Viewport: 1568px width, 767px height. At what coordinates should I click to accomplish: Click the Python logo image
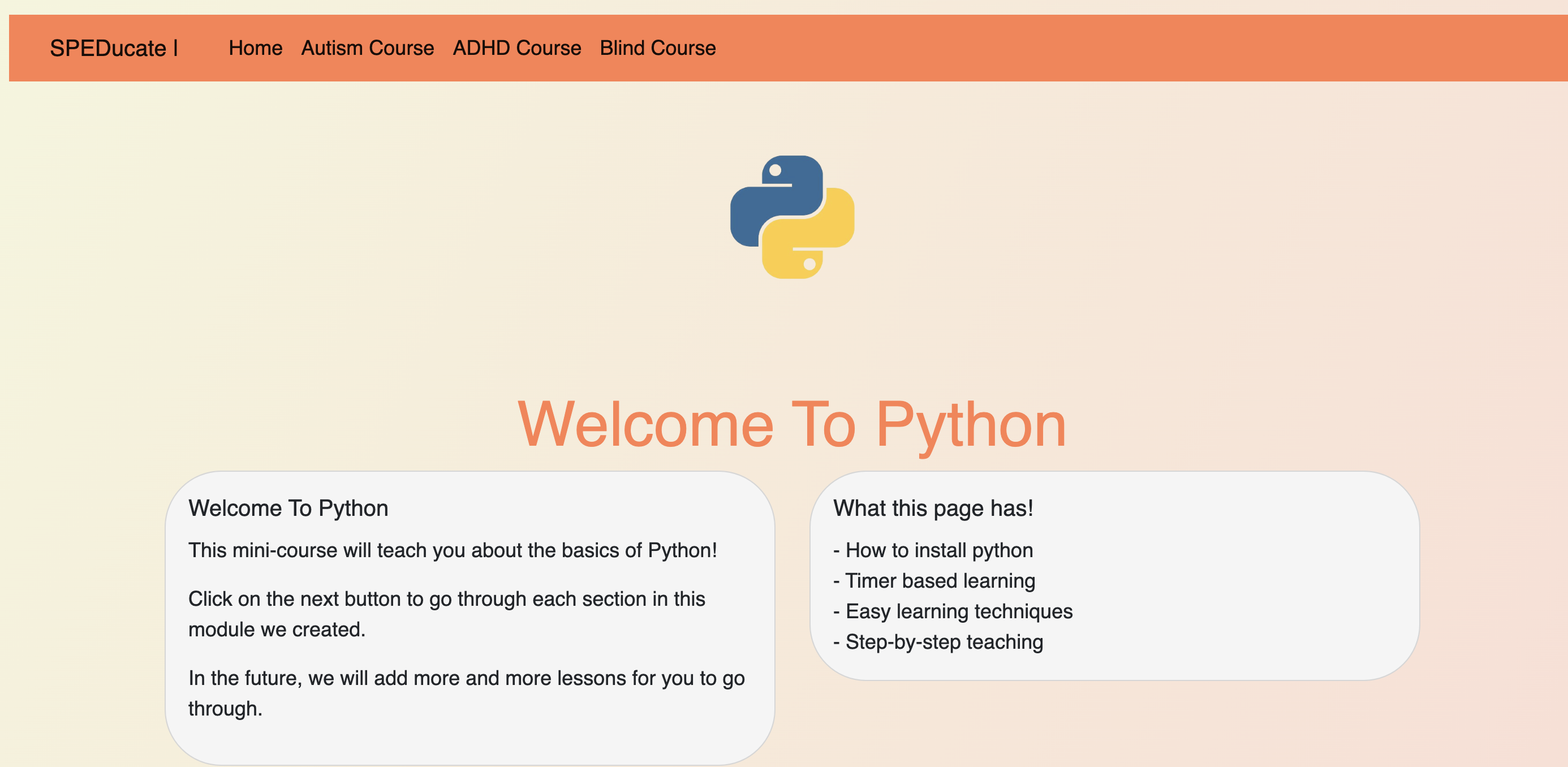(x=791, y=217)
